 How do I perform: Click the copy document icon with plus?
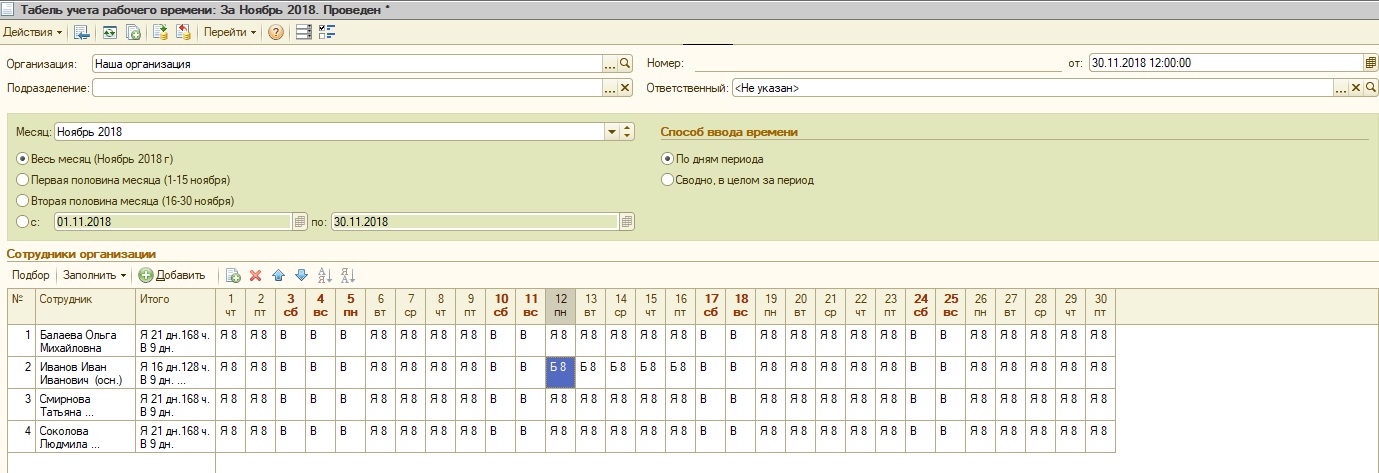pos(133,32)
